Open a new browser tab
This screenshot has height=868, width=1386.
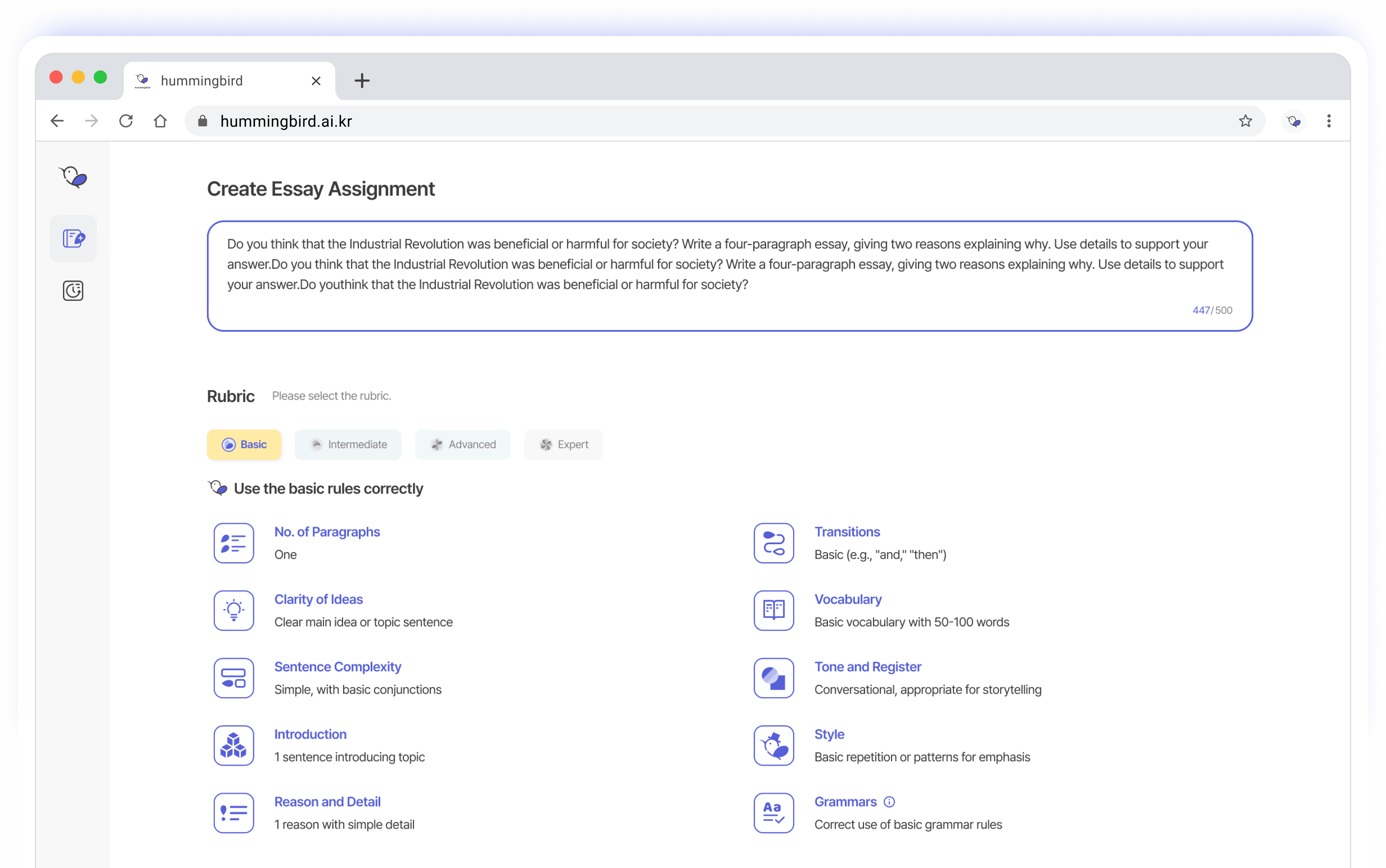click(x=362, y=81)
